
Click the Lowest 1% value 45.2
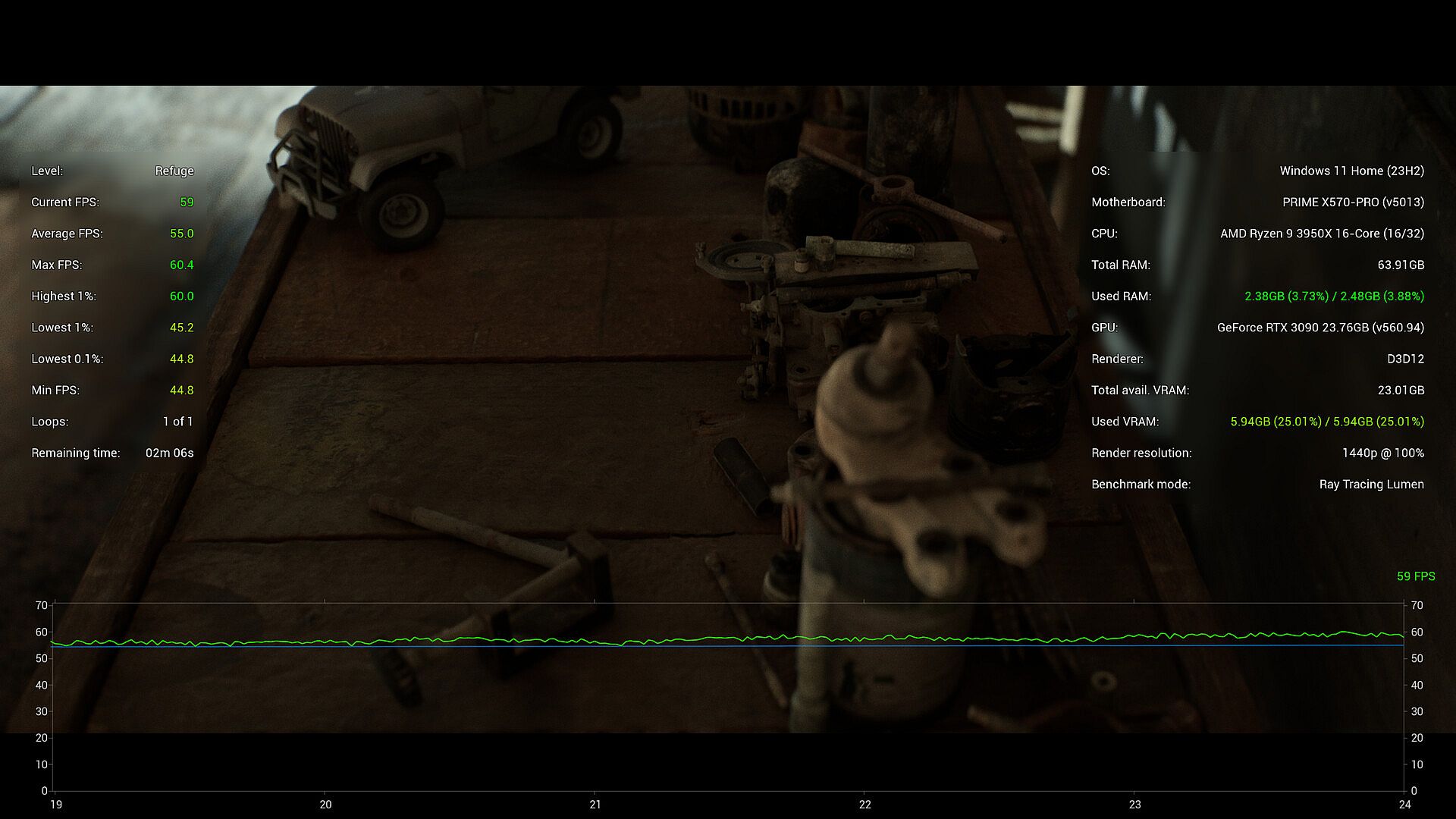(181, 328)
